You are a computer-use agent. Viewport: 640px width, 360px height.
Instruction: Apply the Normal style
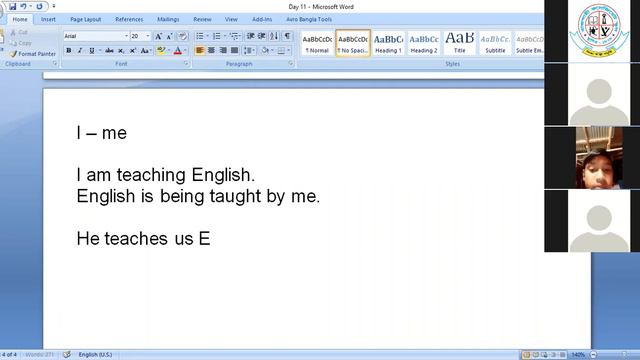[317, 43]
